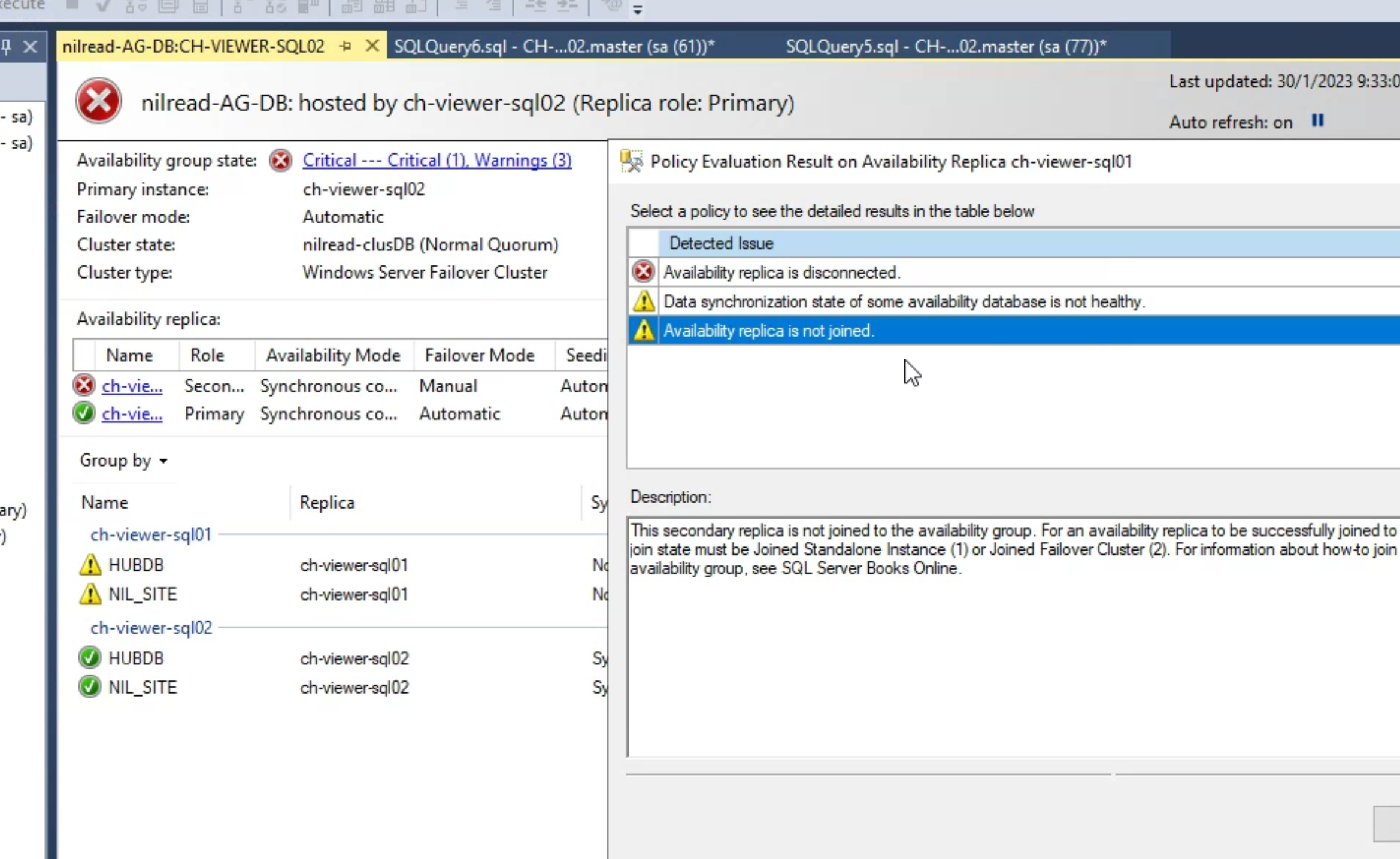Open the secondary replica ch-vie... link

click(132, 386)
